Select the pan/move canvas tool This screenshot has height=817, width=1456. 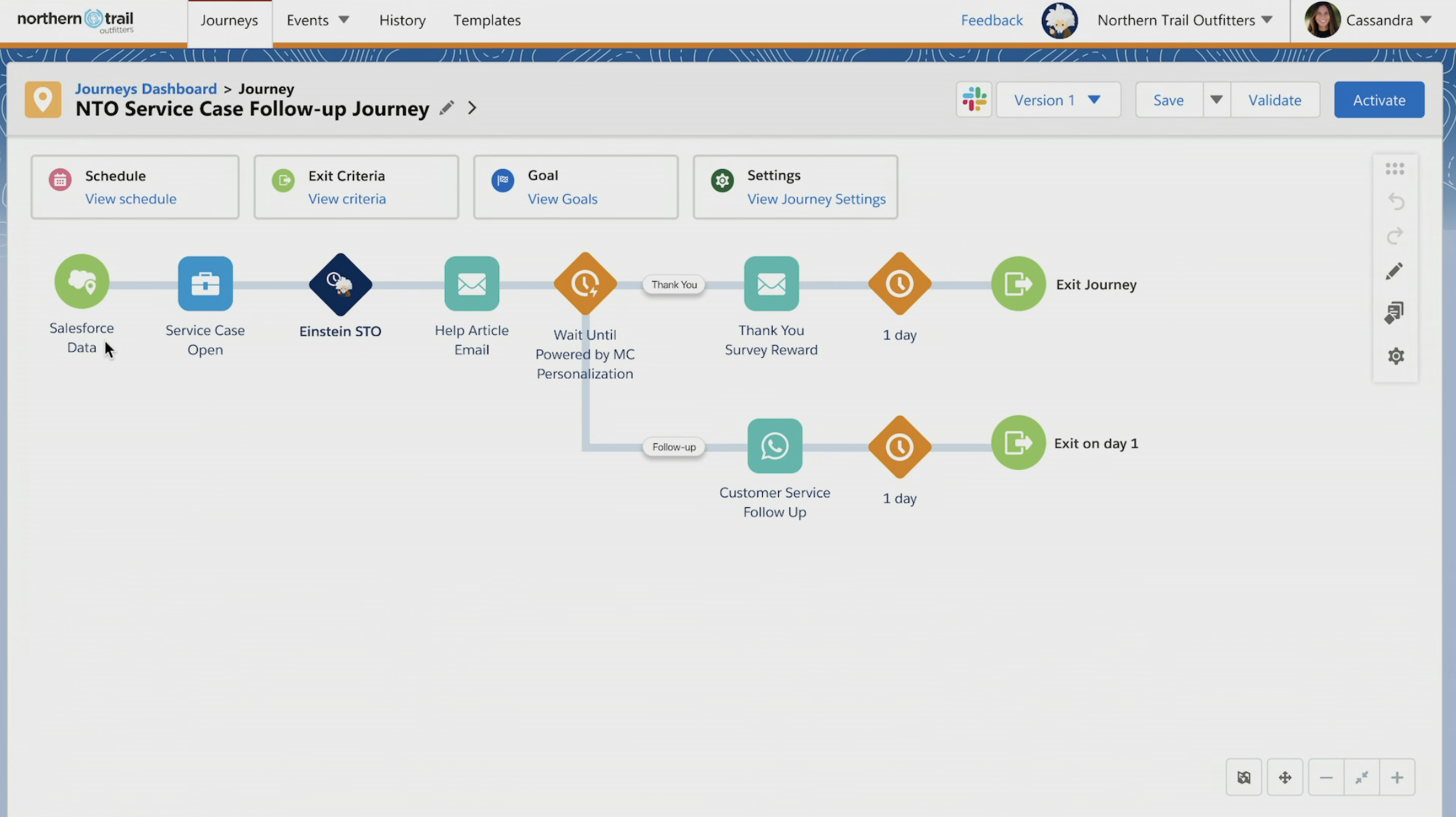point(1285,777)
